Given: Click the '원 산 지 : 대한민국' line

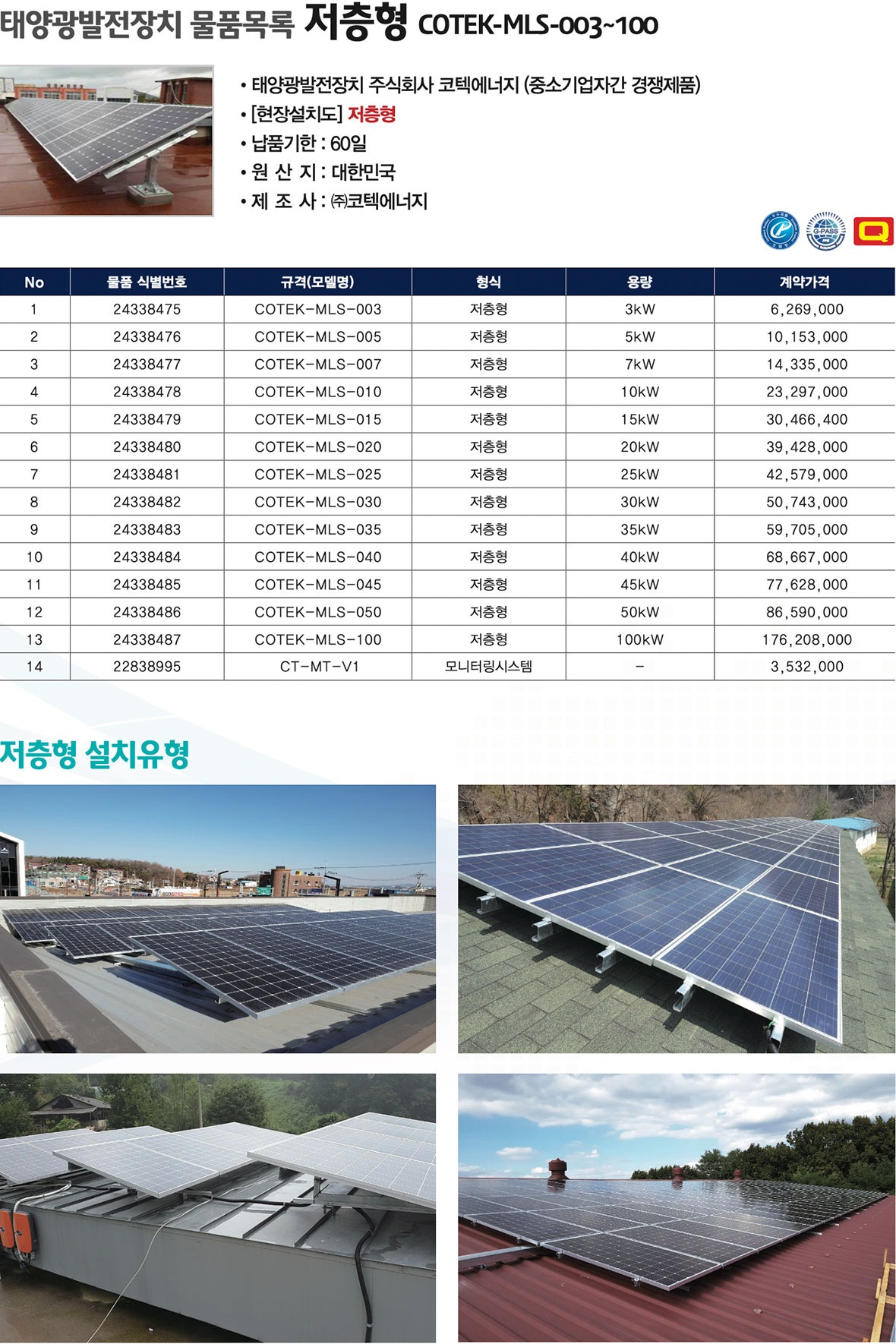Looking at the screenshot, I should 318,172.
